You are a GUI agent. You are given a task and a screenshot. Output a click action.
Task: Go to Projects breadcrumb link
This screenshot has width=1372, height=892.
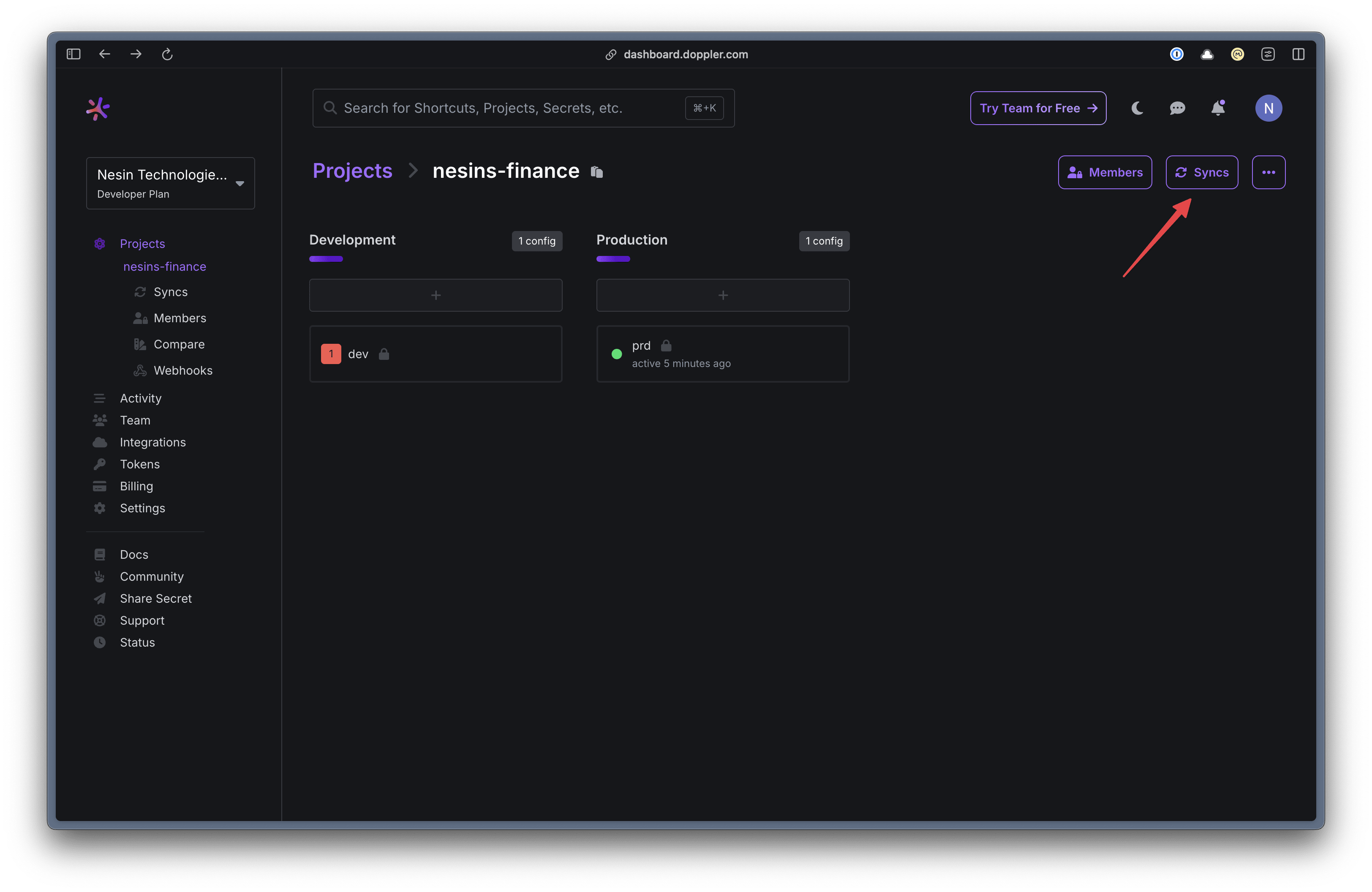(x=352, y=171)
